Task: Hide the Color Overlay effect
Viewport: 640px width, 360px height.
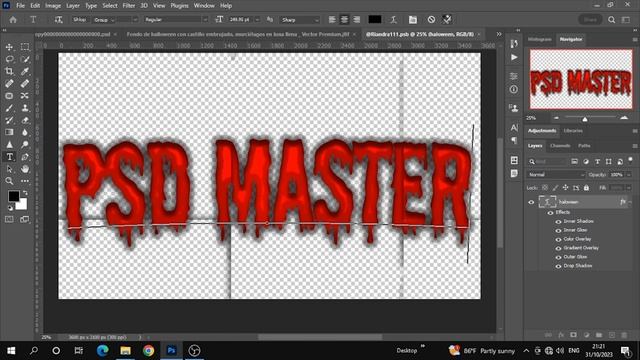Action: 558,240
